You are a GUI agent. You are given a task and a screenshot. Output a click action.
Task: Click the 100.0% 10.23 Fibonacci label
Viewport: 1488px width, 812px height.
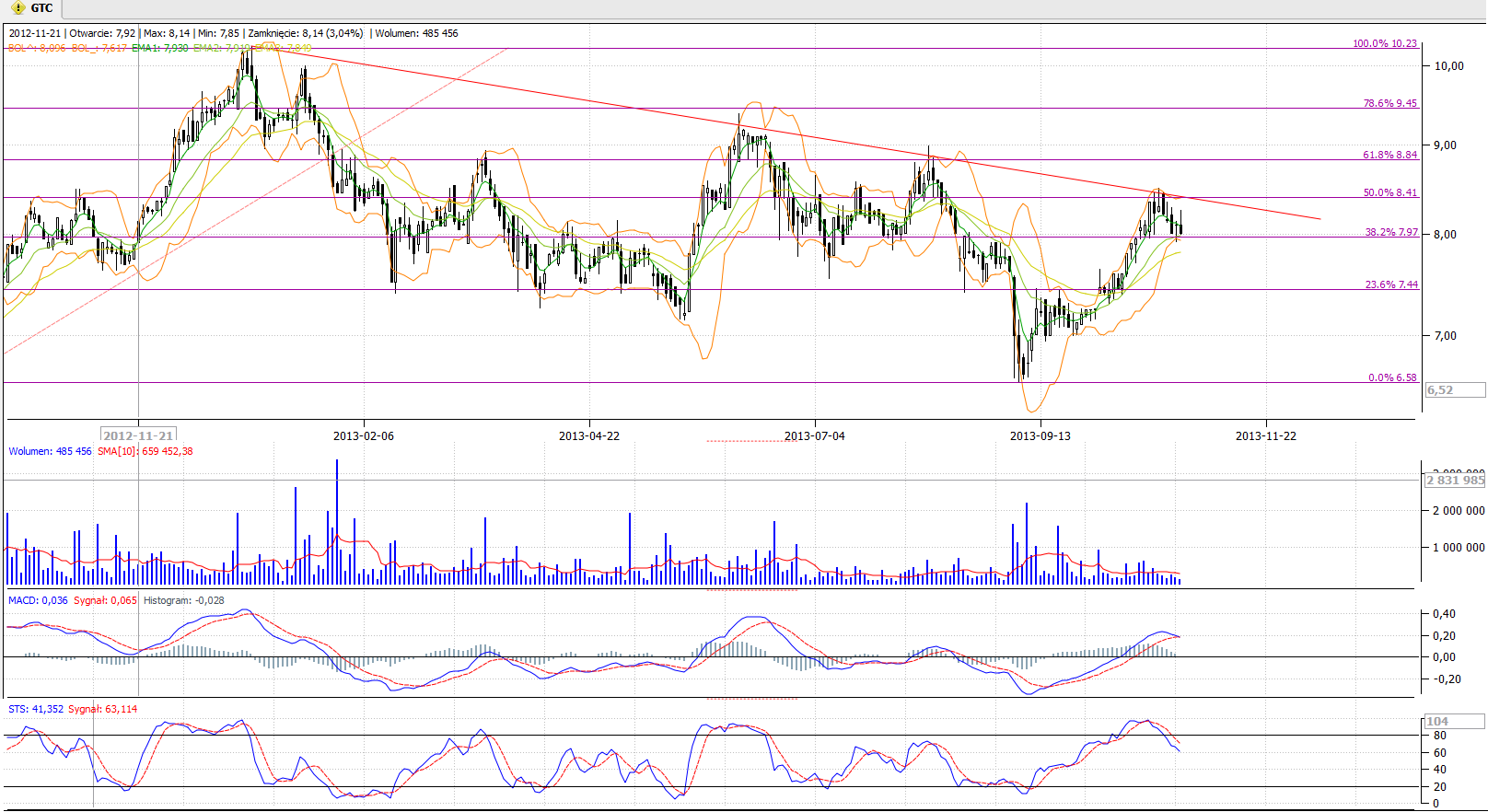[1385, 43]
